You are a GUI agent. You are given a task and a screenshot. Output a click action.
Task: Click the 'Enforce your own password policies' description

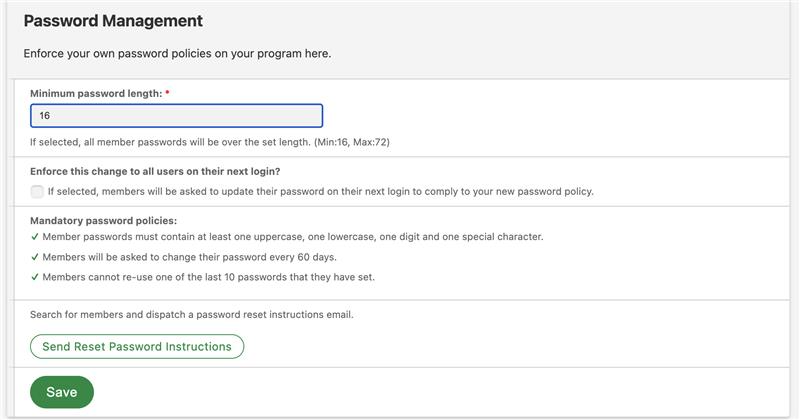177,54
